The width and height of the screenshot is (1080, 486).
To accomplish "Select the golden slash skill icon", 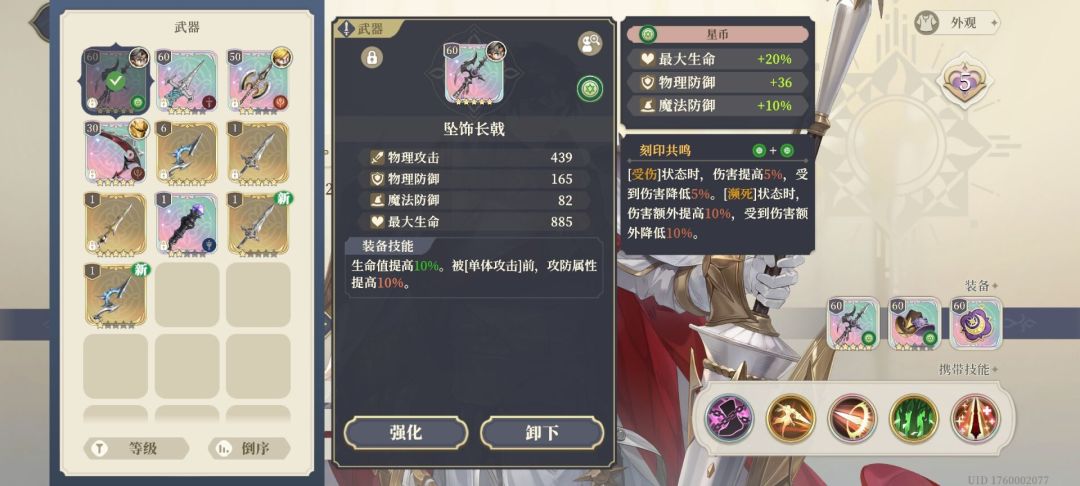I will 791,418.
